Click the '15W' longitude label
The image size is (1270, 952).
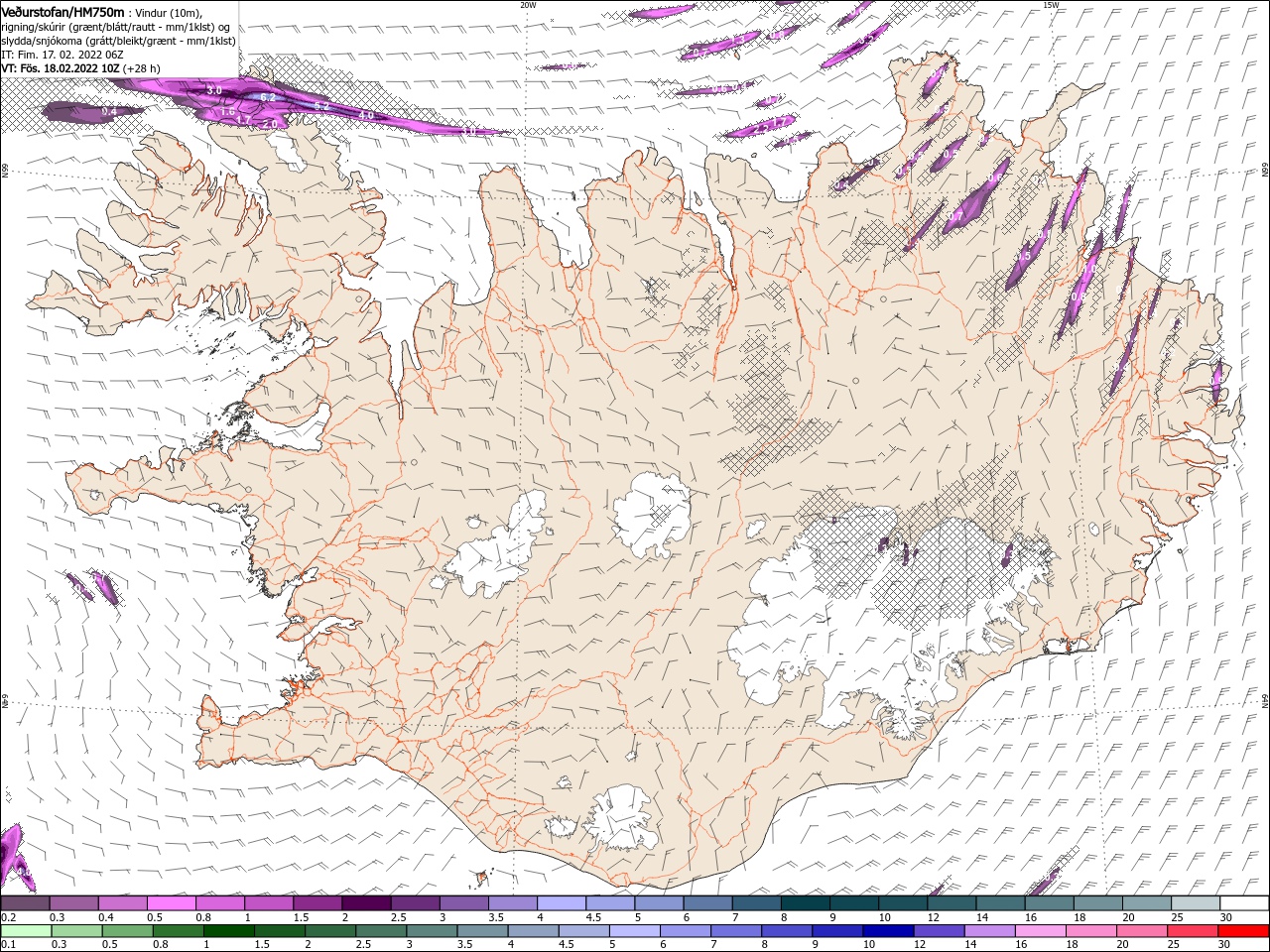1051,5
